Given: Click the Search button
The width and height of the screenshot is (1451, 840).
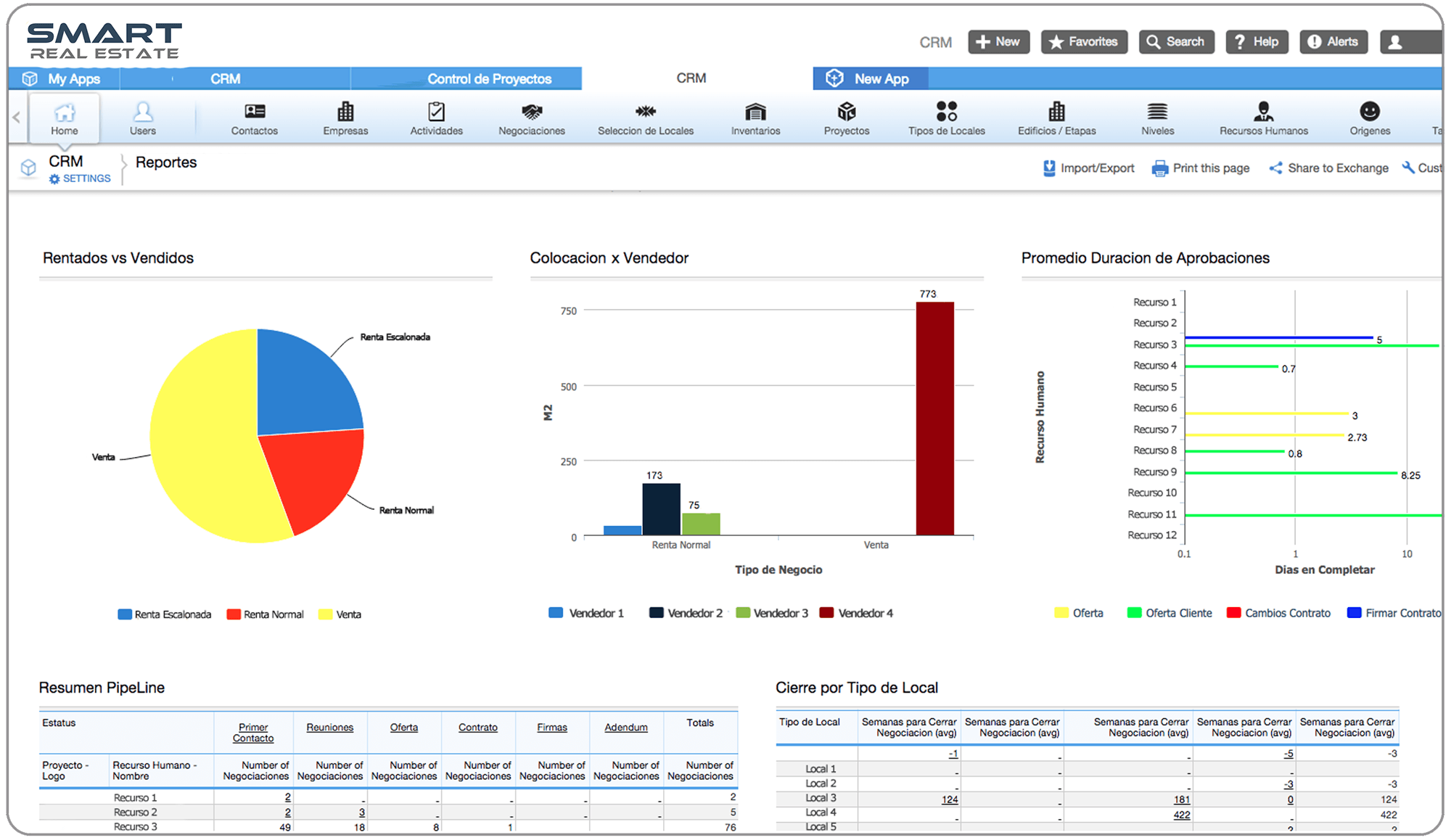Looking at the screenshot, I should point(1176,42).
